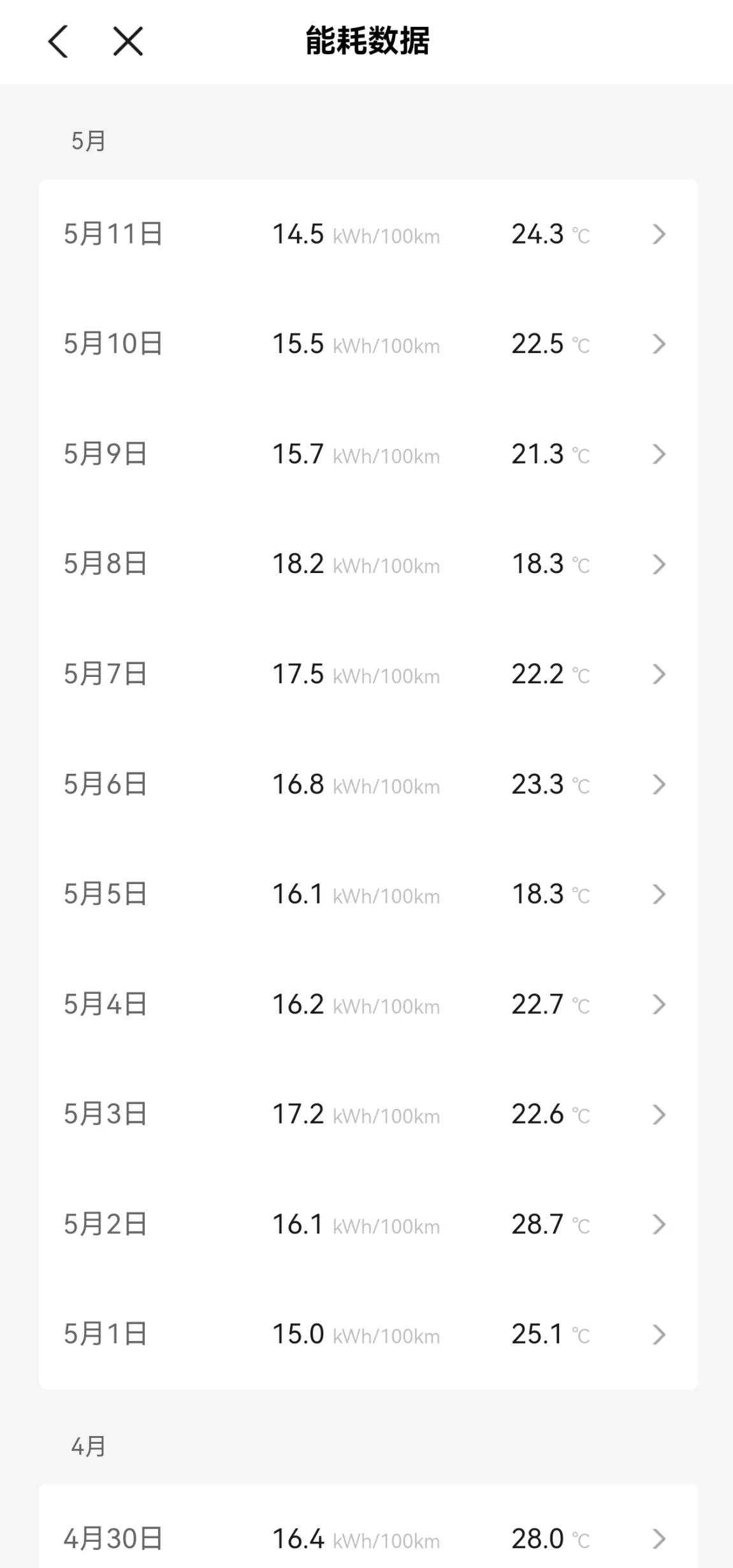Open the May 8 energy record chevron

point(659,564)
